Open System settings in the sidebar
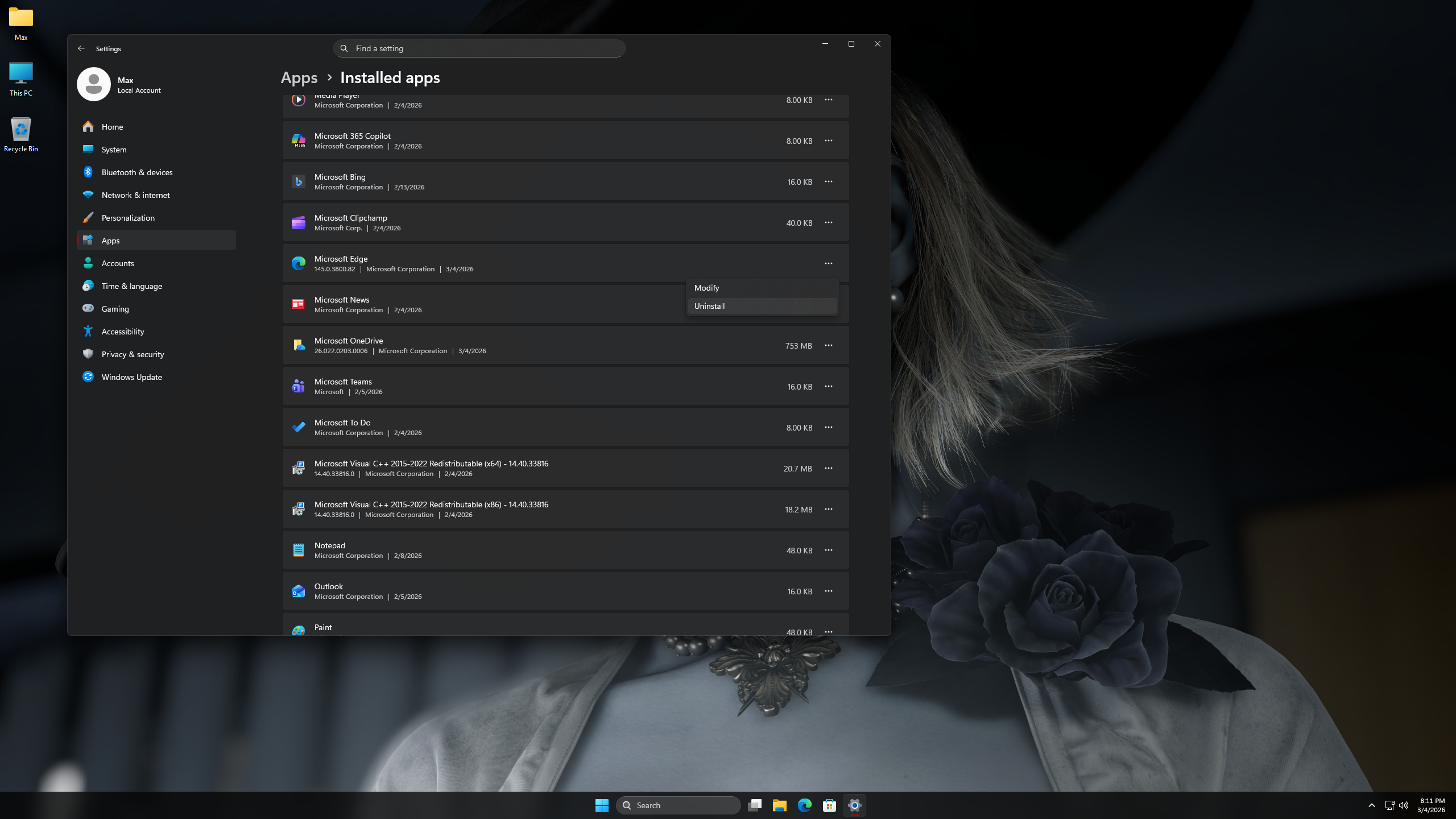This screenshot has height=819, width=1456. [x=156, y=149]
